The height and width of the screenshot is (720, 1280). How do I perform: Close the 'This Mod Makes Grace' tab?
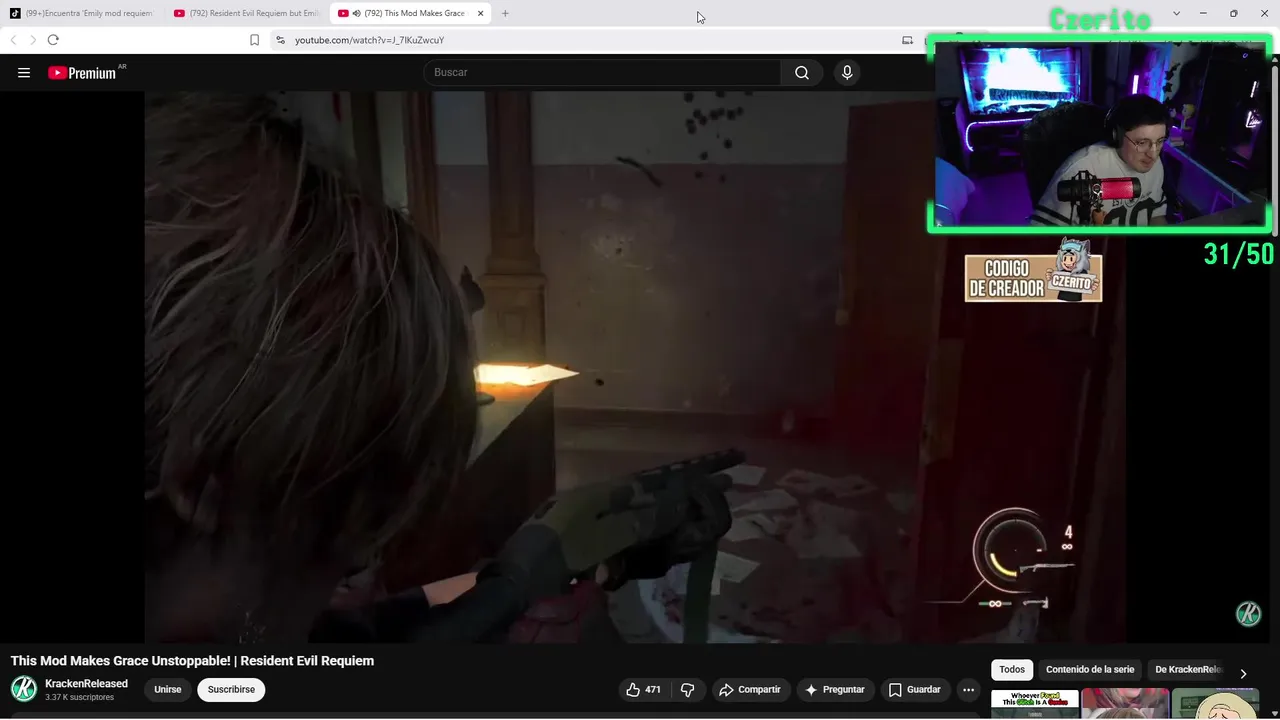click(480, 13)
